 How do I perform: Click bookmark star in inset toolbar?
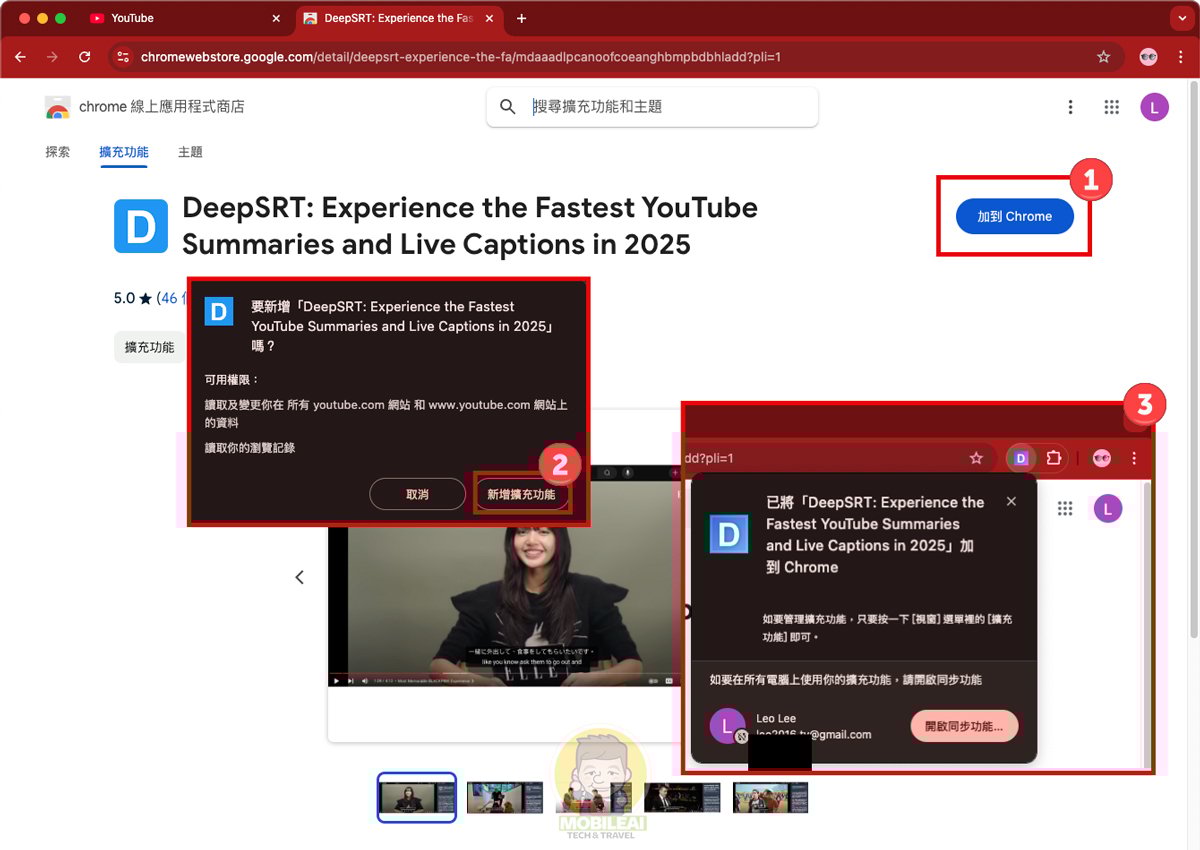click(x=976, y=458)
